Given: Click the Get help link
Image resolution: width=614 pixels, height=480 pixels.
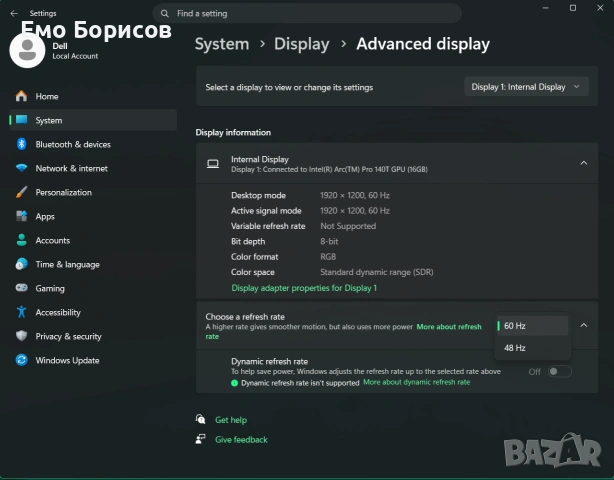Looking at the screenshot, I should tap(230, 420).
